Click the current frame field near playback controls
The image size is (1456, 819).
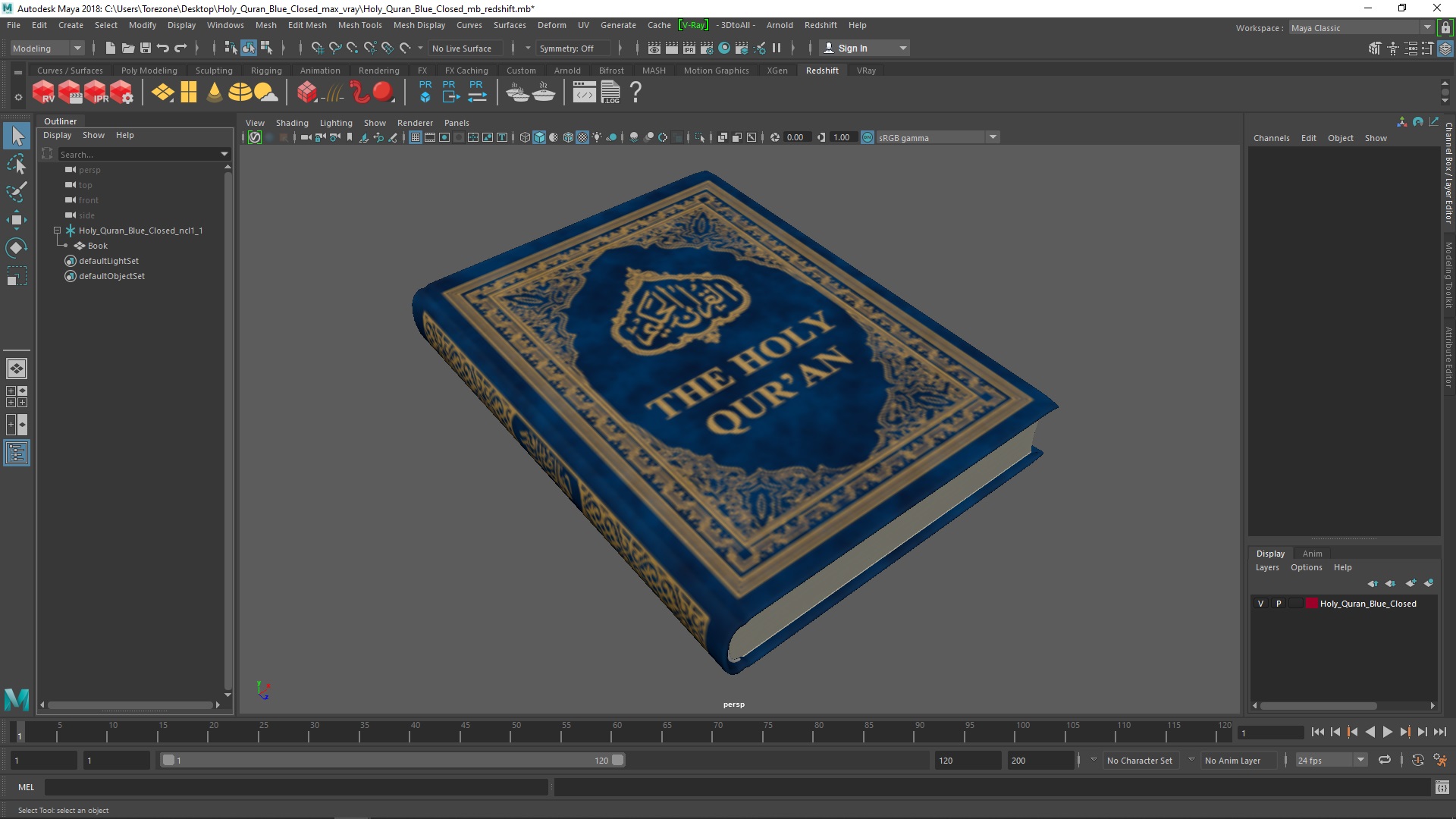pyautogui.click(x=1270, y=733)
